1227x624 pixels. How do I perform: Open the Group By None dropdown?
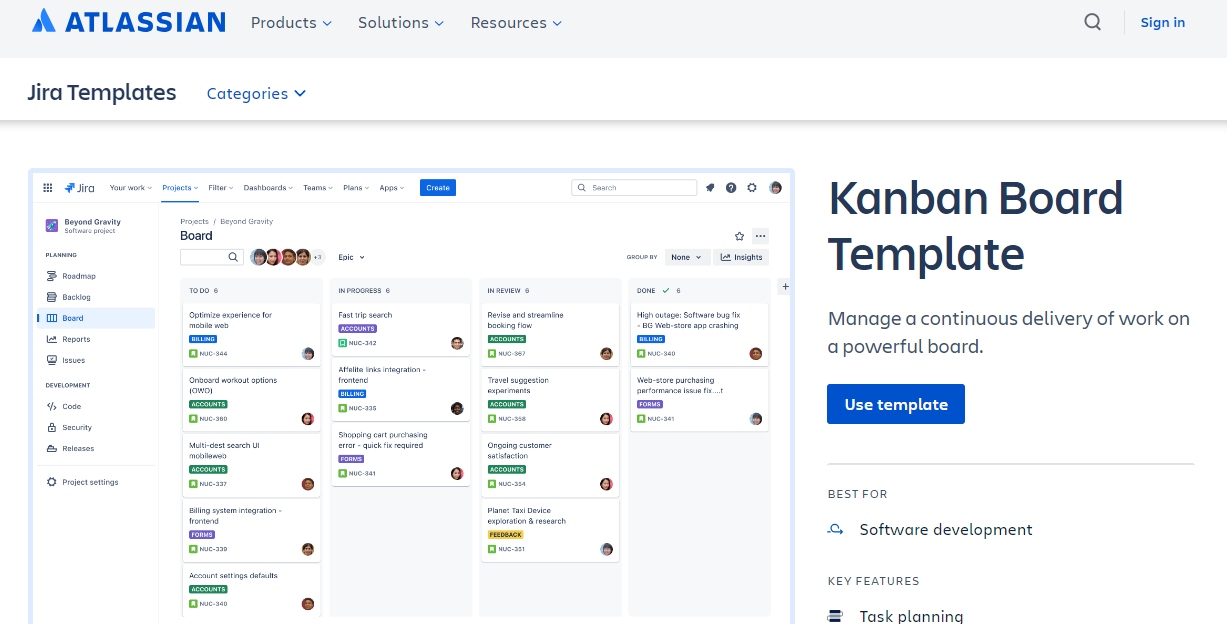click(687, 257)
